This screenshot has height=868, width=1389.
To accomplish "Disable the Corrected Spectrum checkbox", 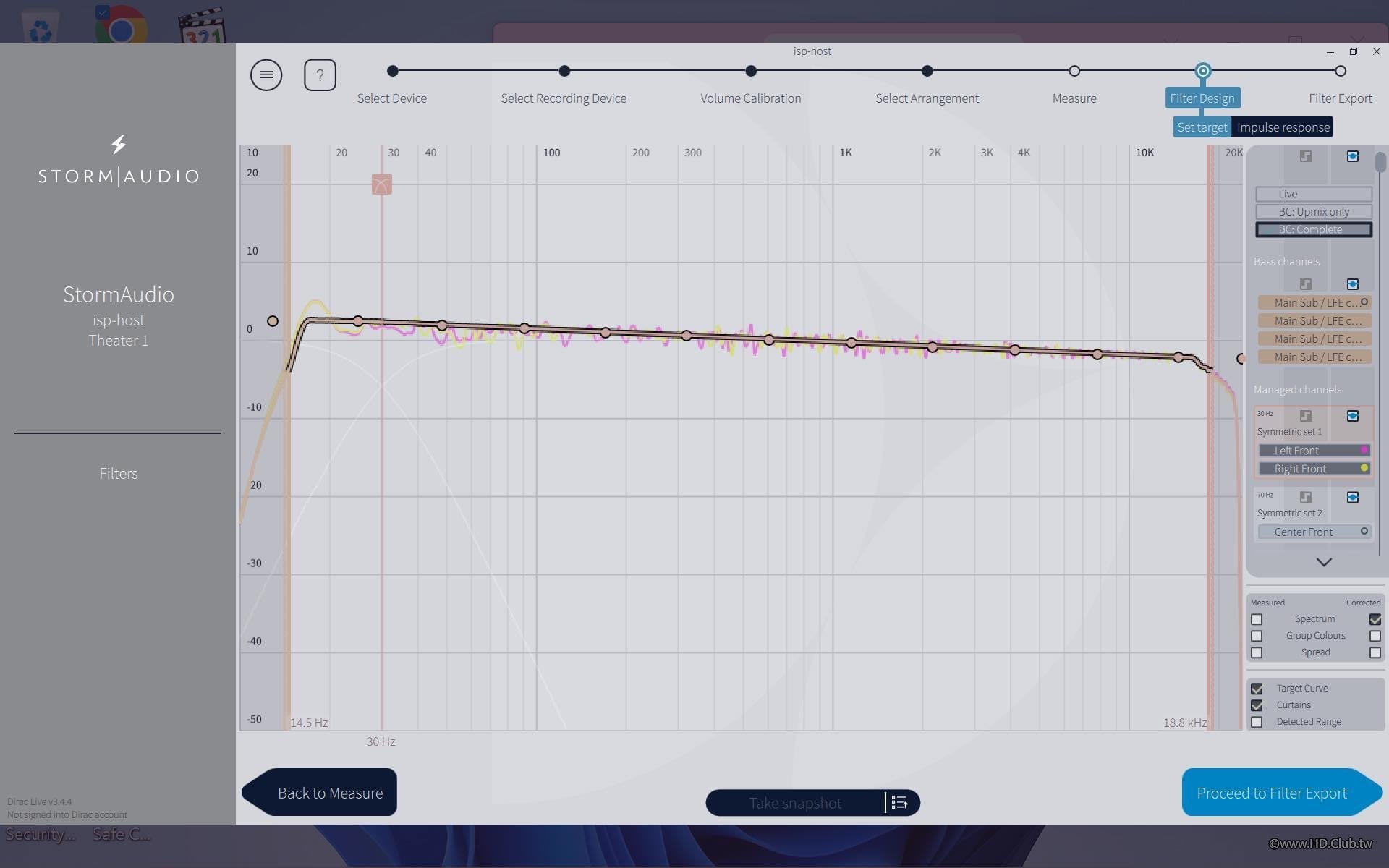I will coord(1375,619).
